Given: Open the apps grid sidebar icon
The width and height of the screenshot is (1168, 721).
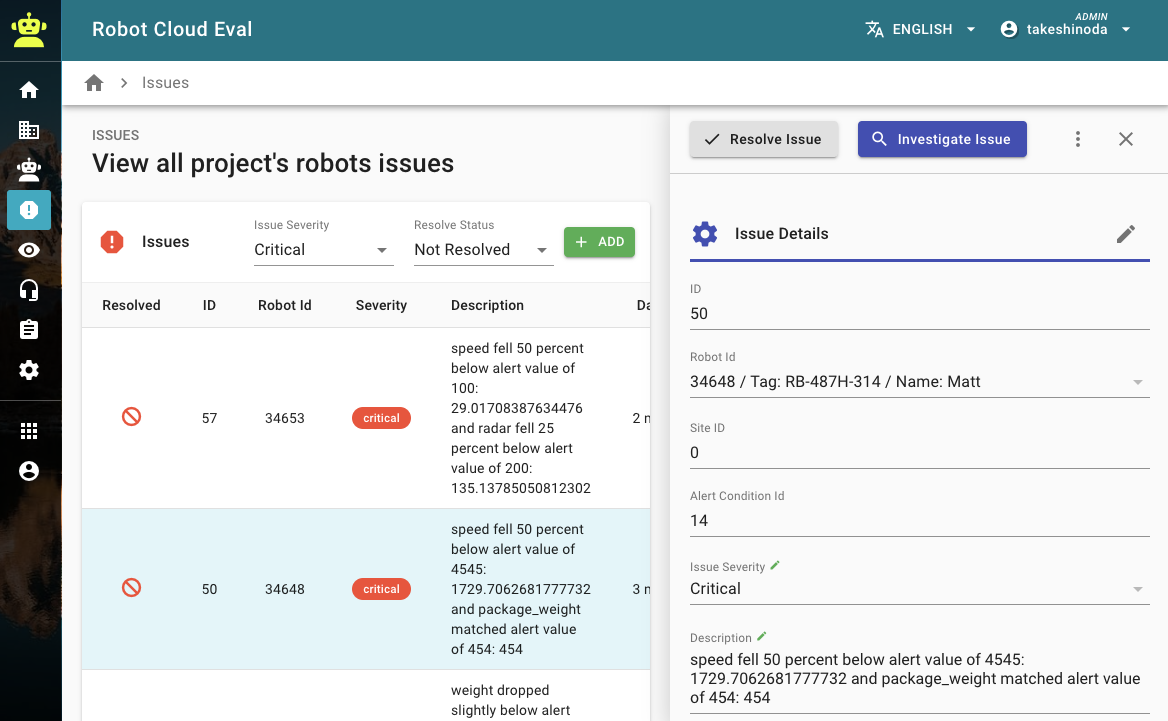Looking at the screenshot, I should tap(29, 431).
